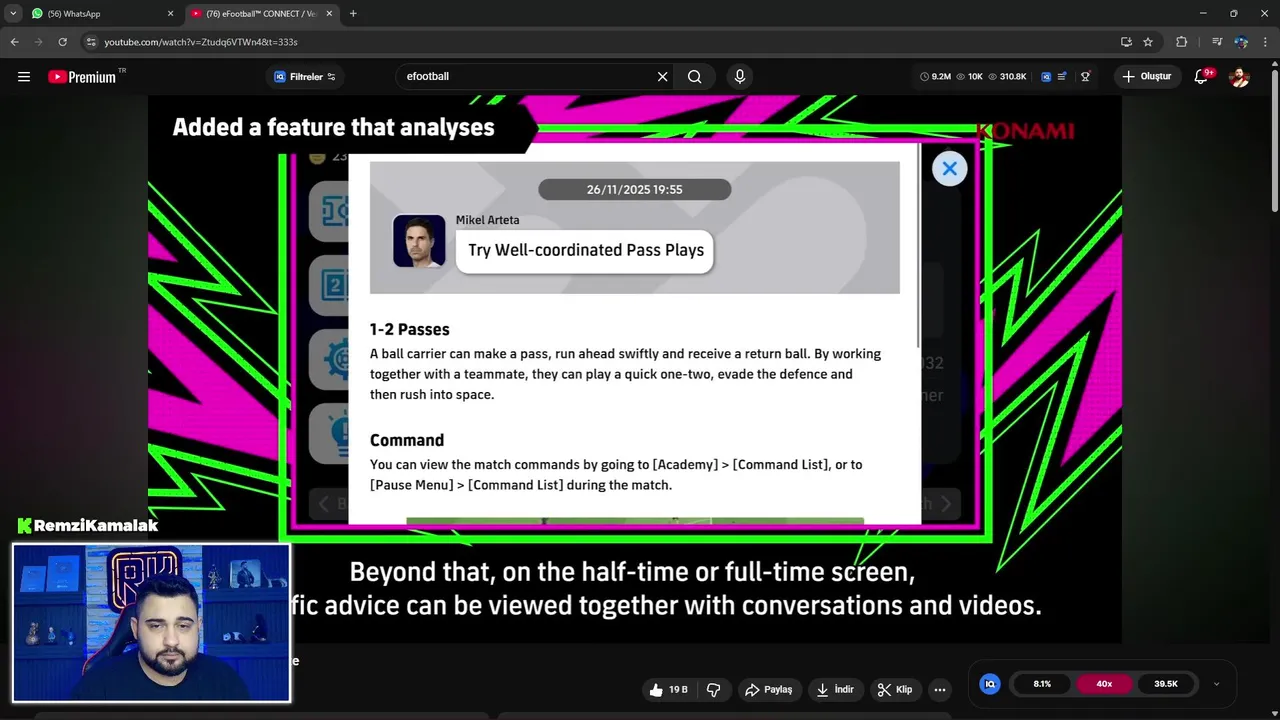Open the browser extensions puzzle icon
The height and width of the screenshot is (720, 1280).
[x=1181, y=42]
